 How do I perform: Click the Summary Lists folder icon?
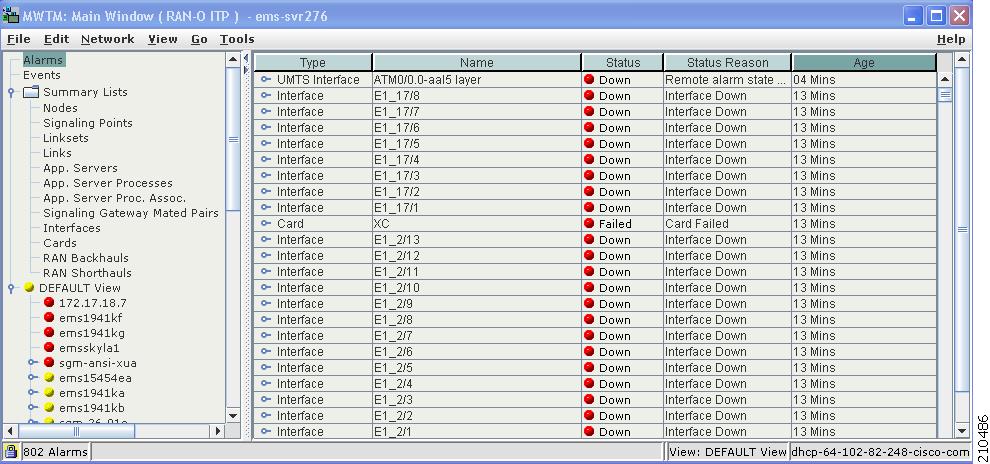pyautogui.click(x=31, y=92)
